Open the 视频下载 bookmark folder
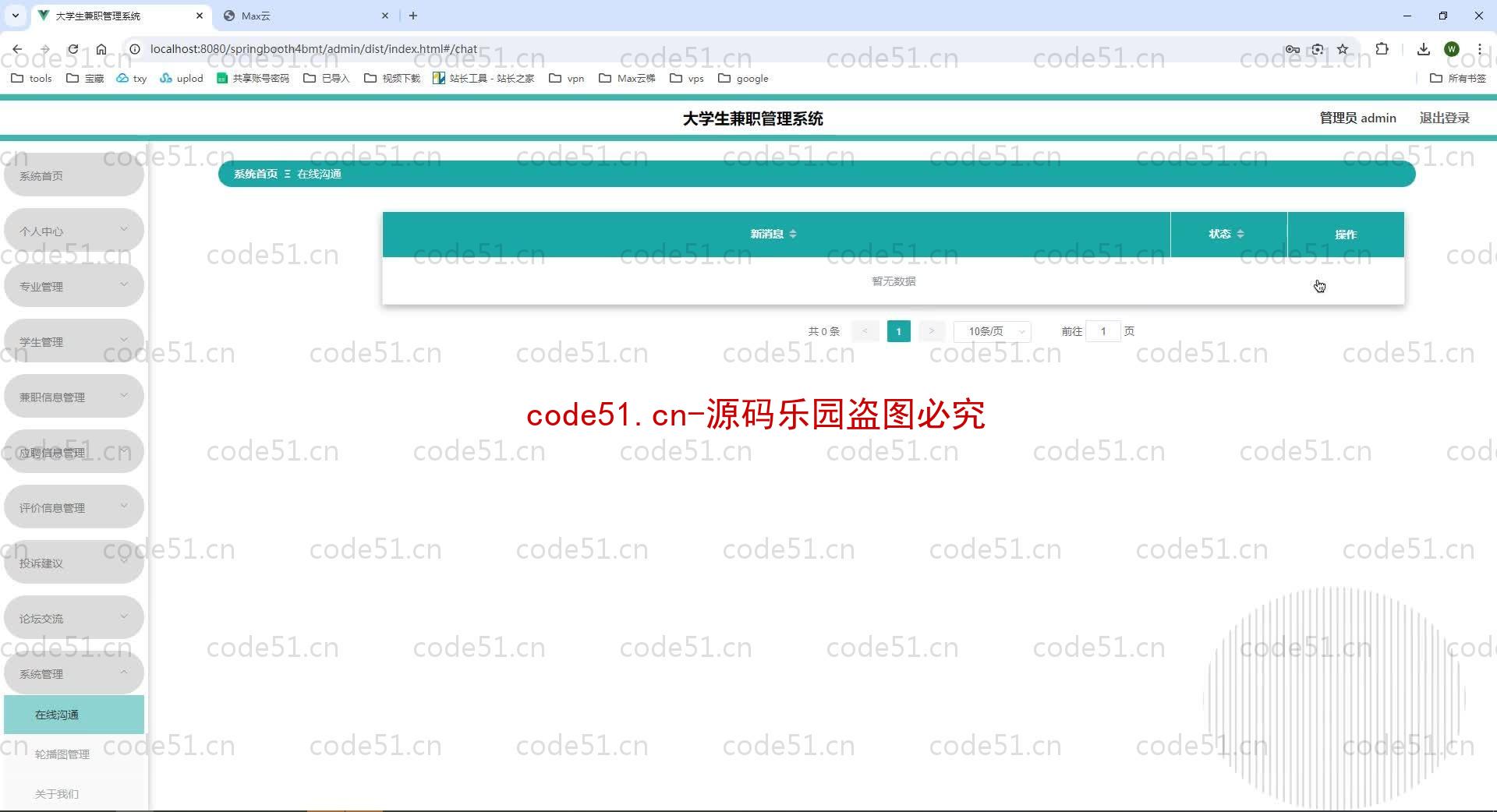1497x812 pixels. [x=392, y=78]
